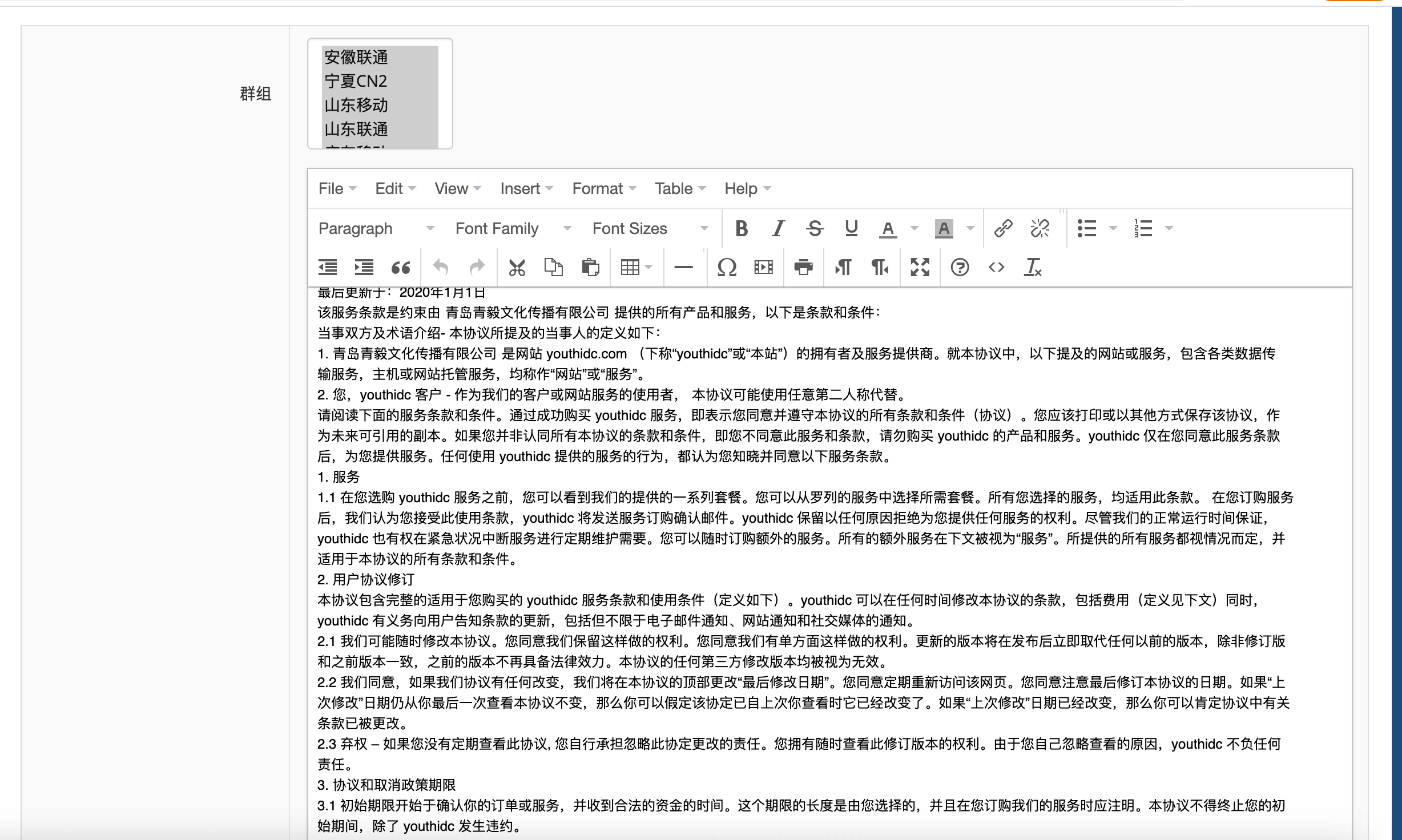Apply text color with the A icon
This screenshot has height=840, width=1402.
pyautogui.click(x=888, y=229)
